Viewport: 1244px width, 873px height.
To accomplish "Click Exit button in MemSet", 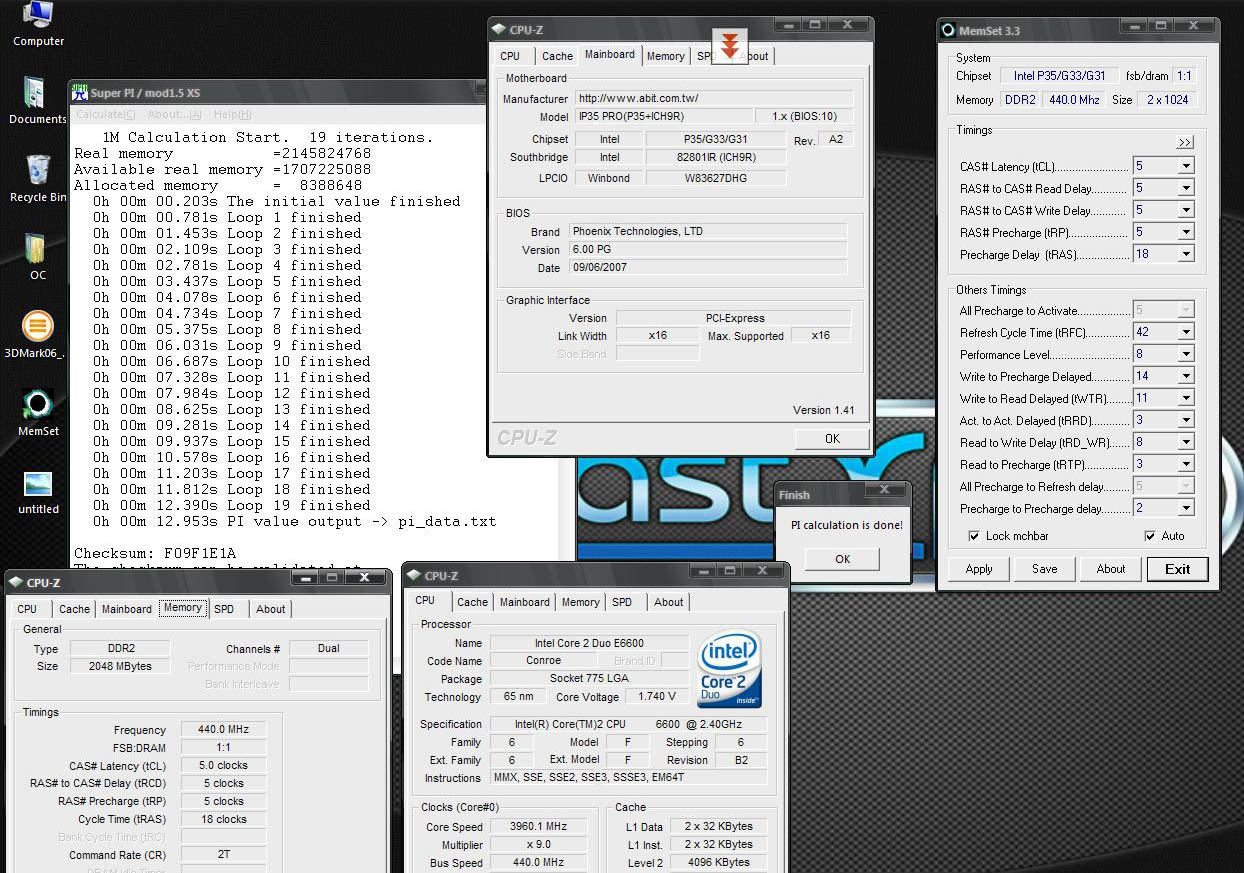I will 1178,569.
